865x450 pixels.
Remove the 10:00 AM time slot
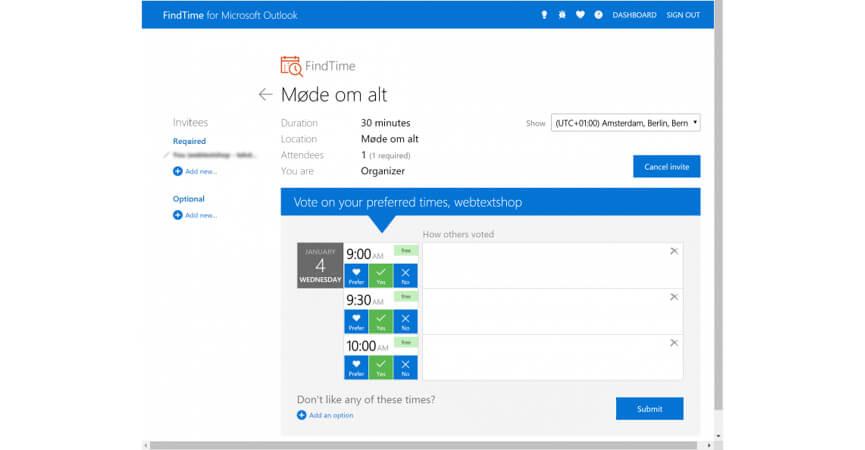[674, 343]
